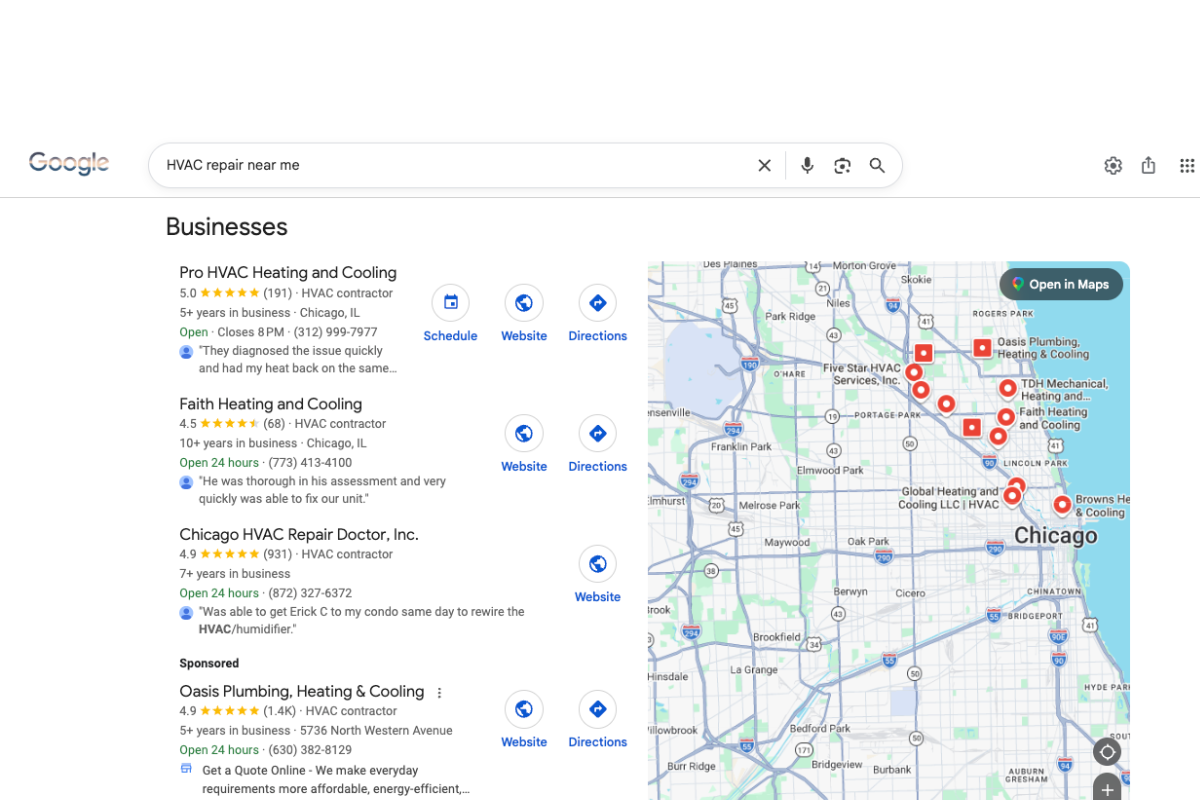This screenshot has height=800, width=1200.
Task: Click Global Heating and Cooling LLC map label
Action: (x=950, y=498)
